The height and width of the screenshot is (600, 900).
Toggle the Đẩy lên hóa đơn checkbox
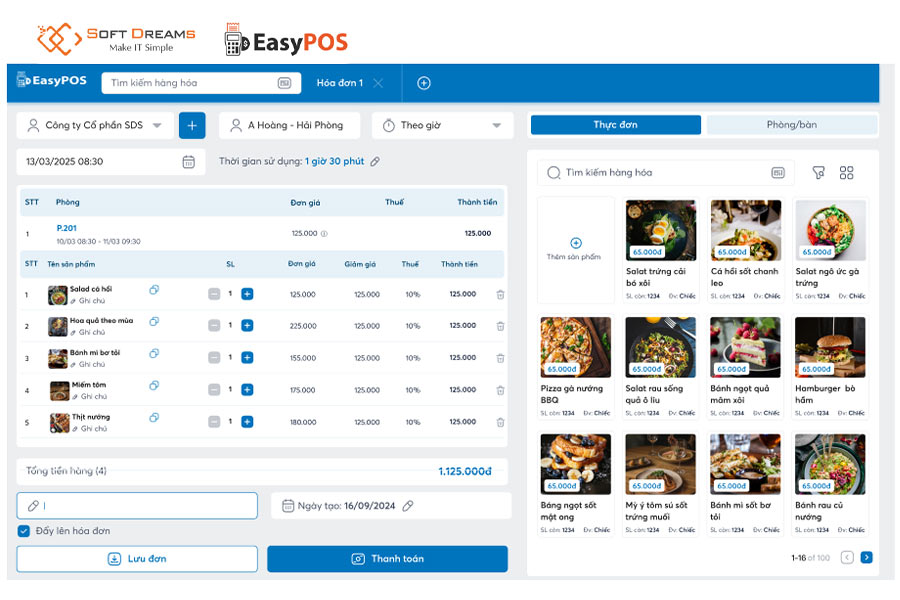[x=24, y=531]
